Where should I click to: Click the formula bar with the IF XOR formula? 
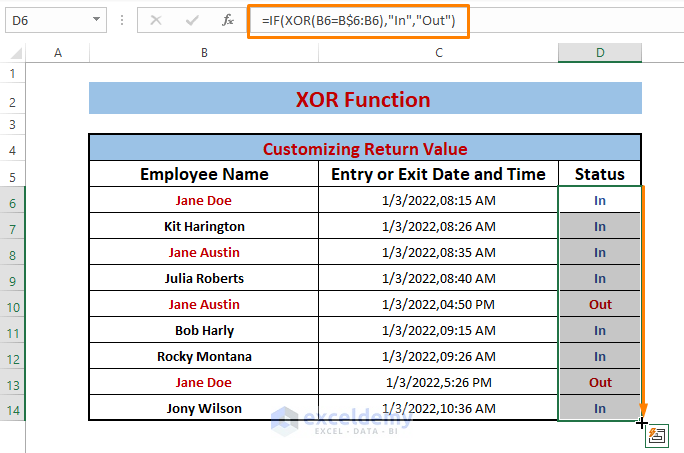(x=358, y=21)
